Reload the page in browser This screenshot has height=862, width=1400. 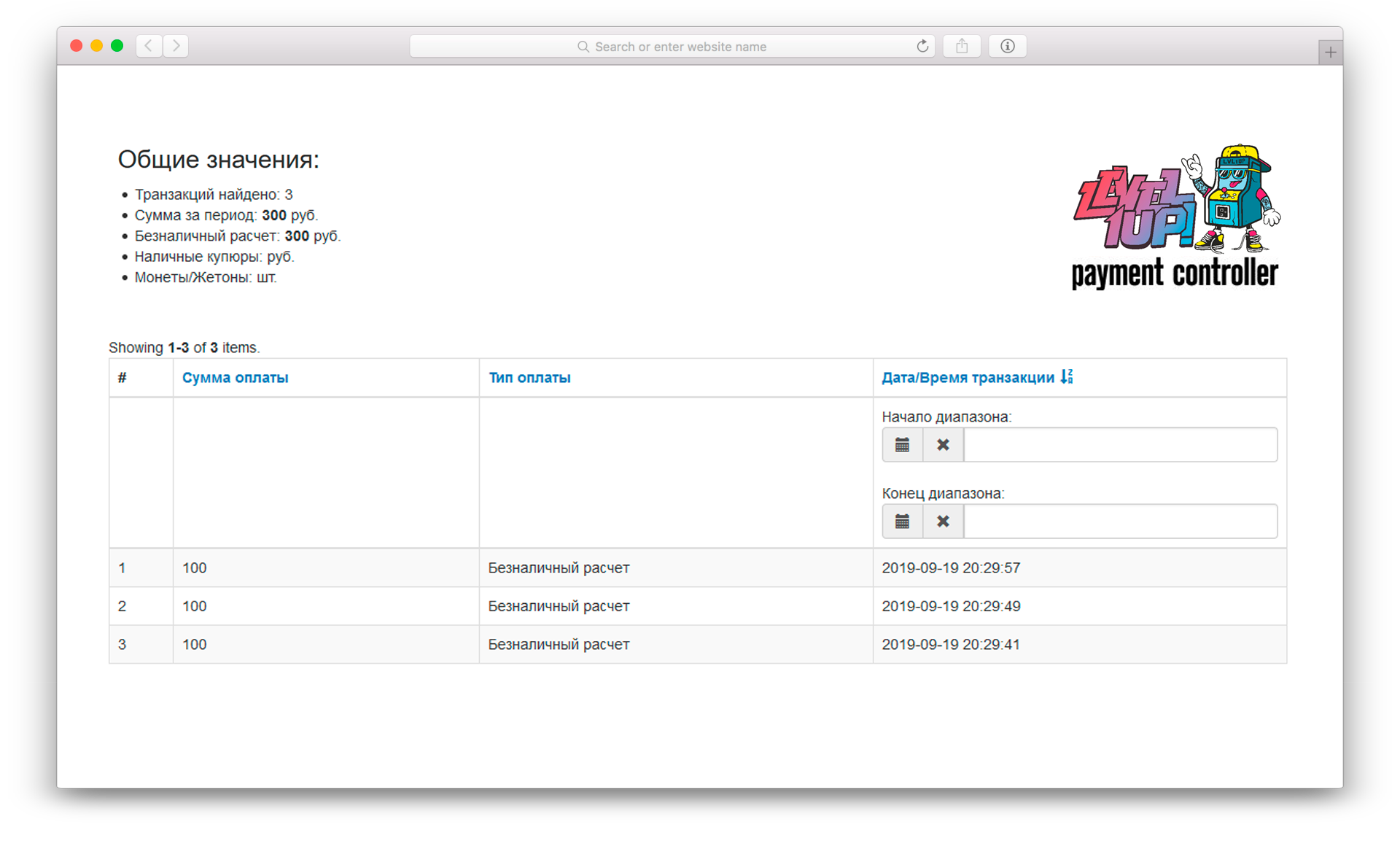point(922,47)
